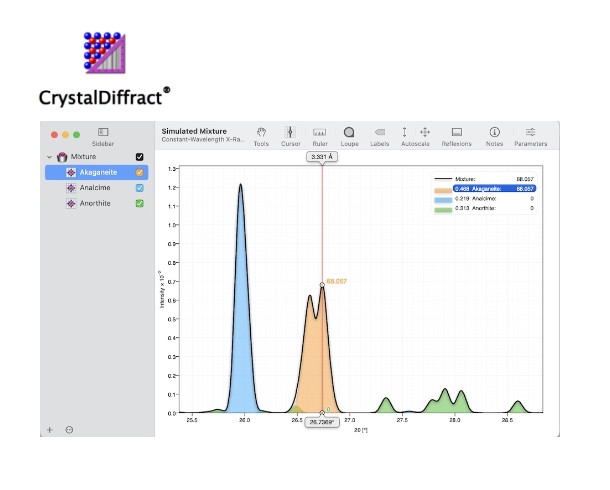Select Anorthite in the sidebar list
This screenshot has width=610, height=490.
97,203
